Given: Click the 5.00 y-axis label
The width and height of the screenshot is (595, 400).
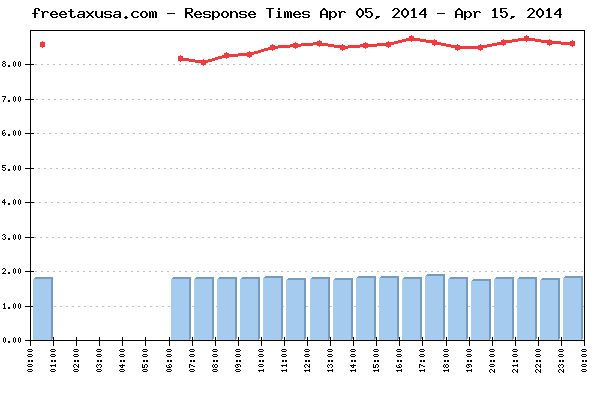Looking at the screenshot, I should pyautogui.click(x=11, y=168).
